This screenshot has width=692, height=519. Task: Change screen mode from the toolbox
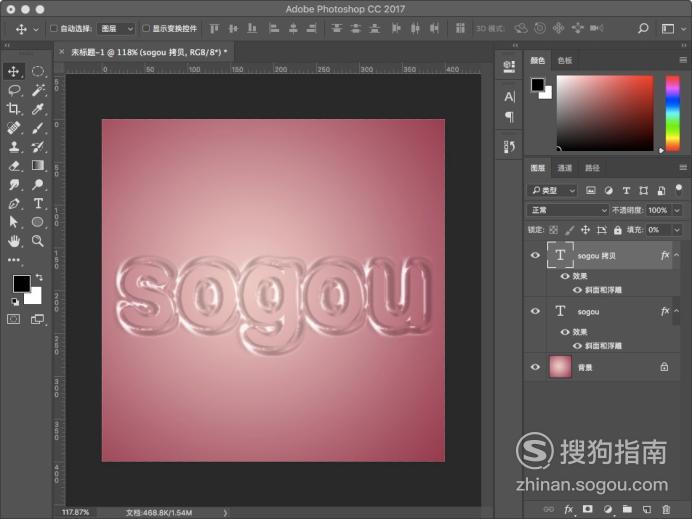[x=38, y=319]
